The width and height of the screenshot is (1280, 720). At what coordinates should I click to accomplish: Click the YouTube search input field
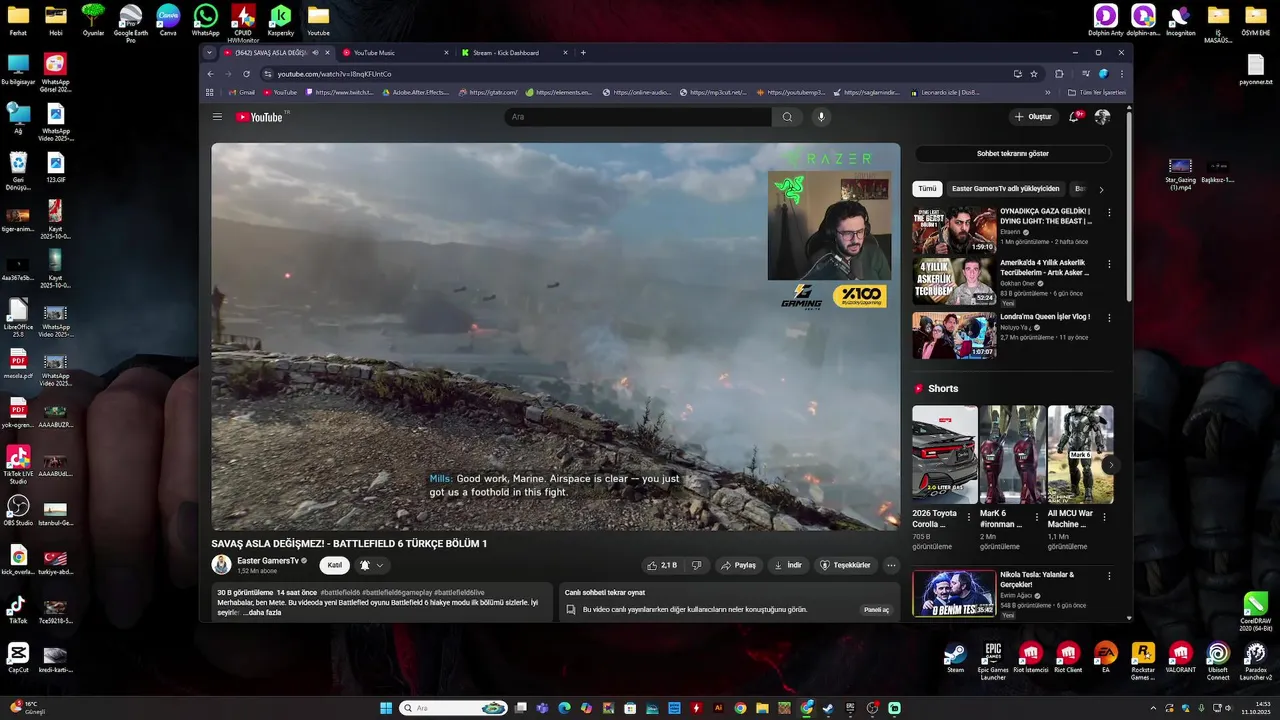[638, 117]
